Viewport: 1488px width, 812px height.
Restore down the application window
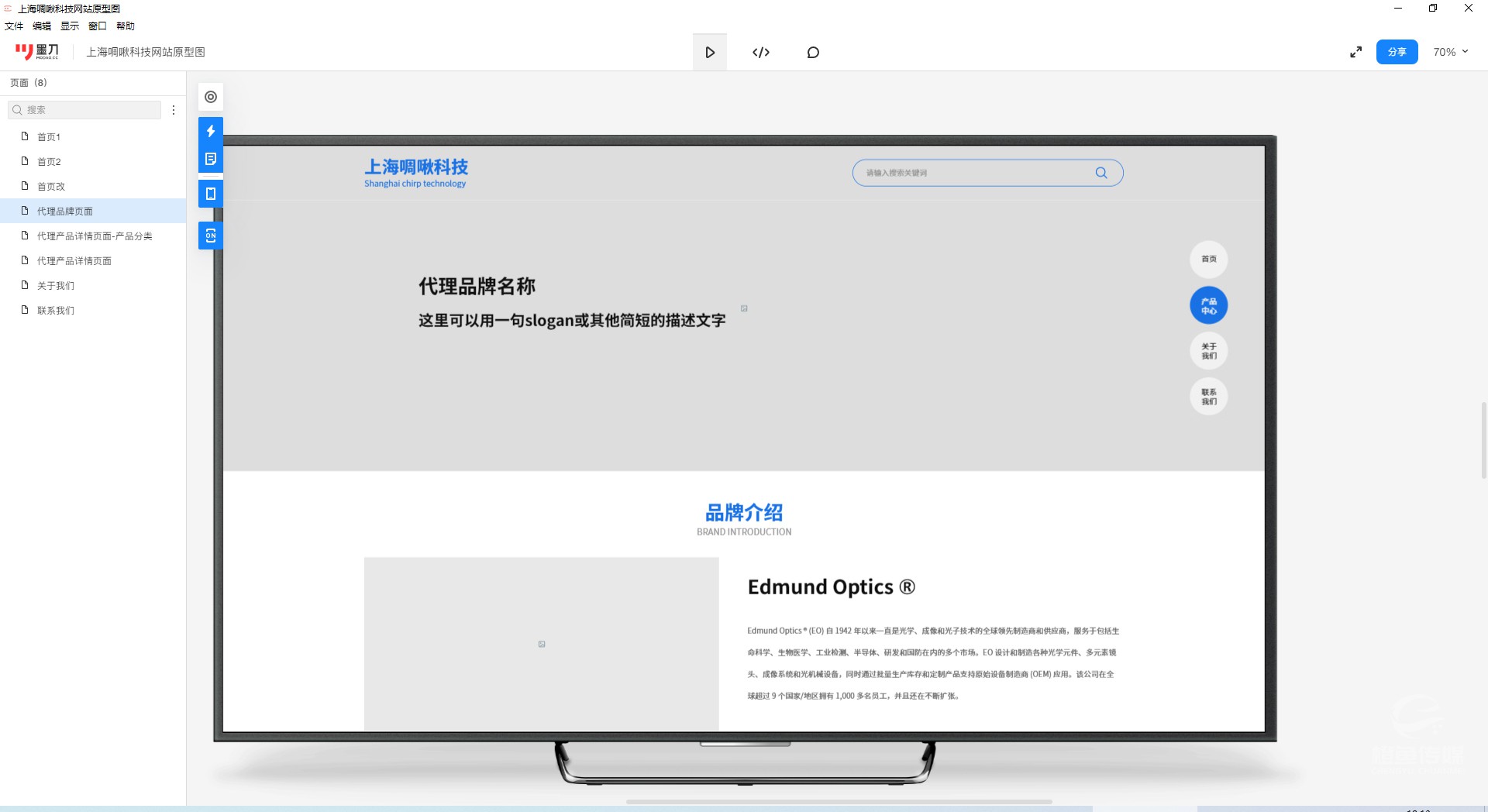coord(1433,9)
